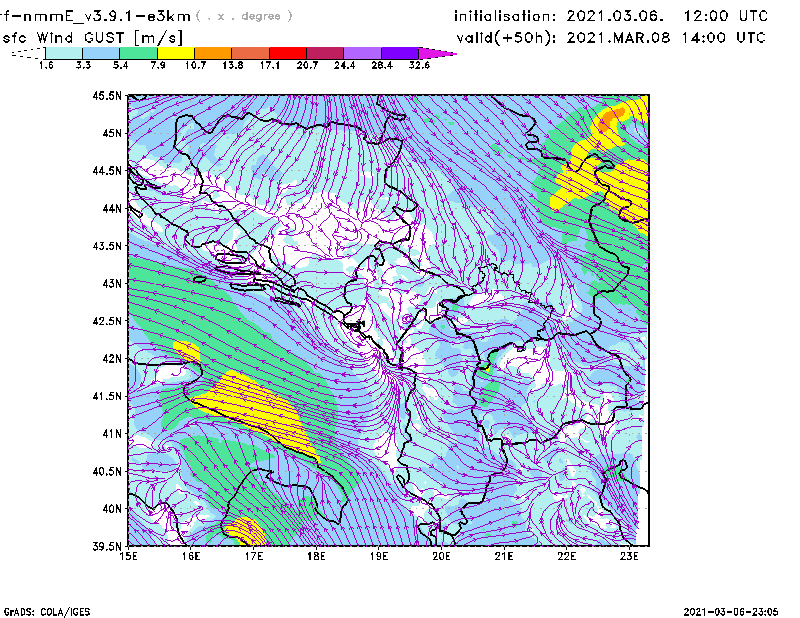Screen dimensions: 800x618
Task: Click the '16E' longitude label
Action: tap(191, 556)
